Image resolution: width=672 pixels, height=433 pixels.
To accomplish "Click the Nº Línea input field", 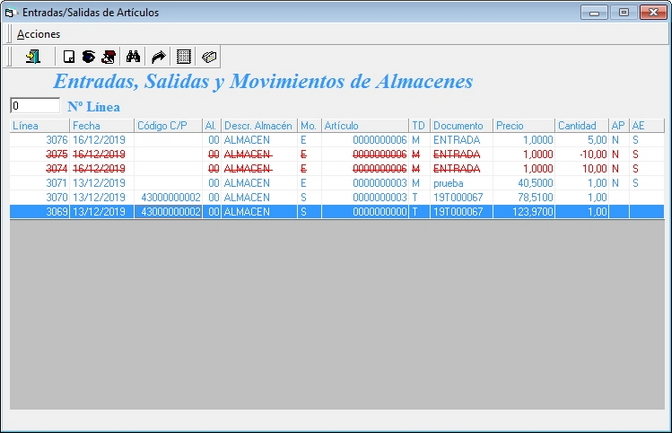I will (x=35, y=105).
